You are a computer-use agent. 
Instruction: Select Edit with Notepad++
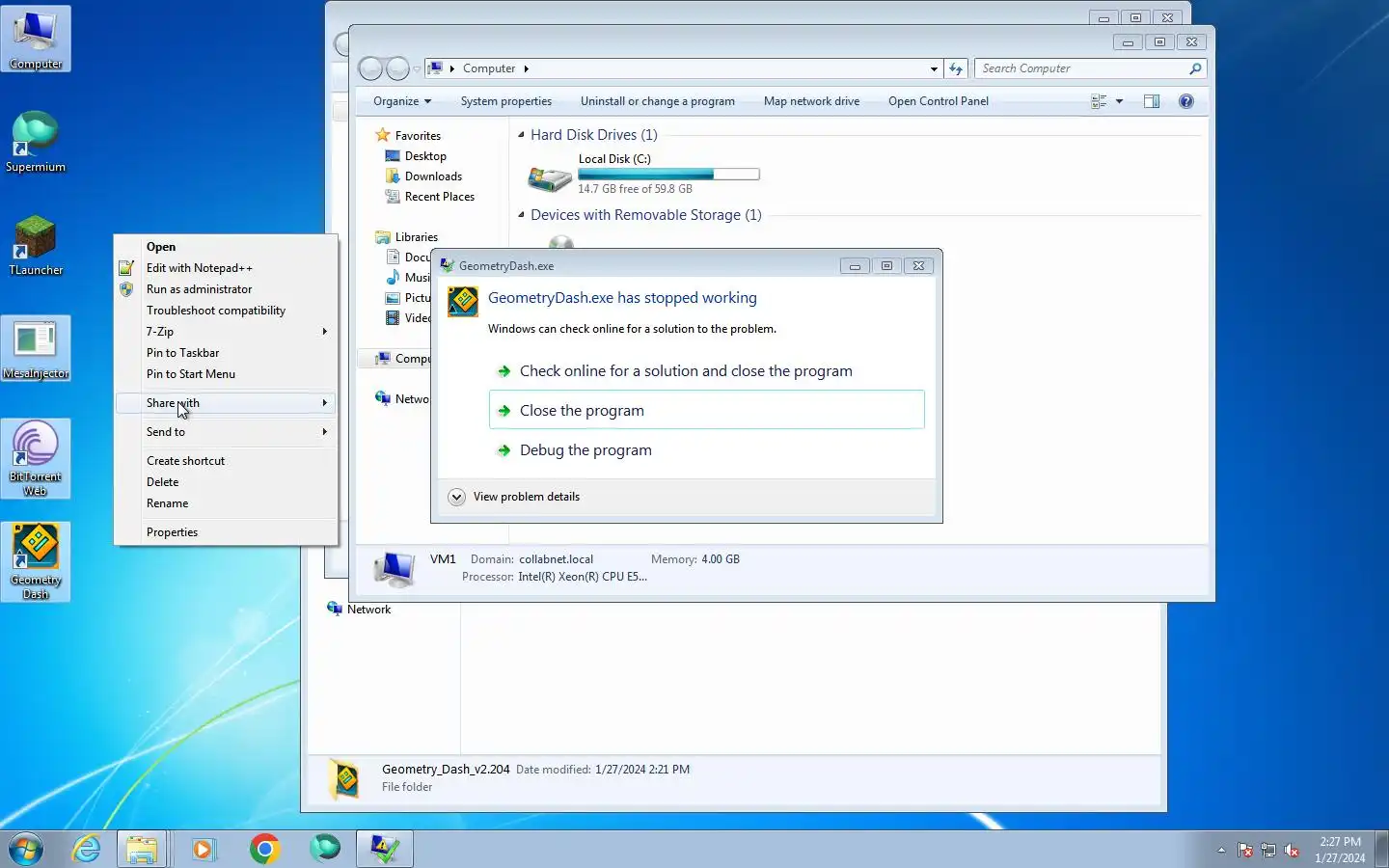[228, 268]
